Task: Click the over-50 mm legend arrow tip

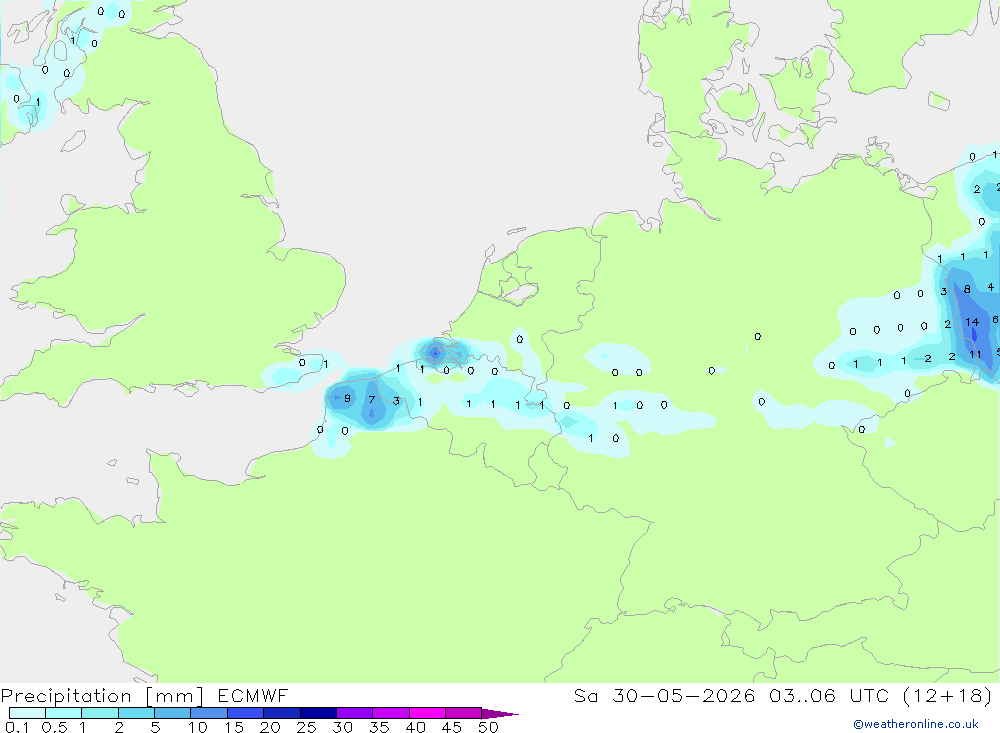Action: [x=500, y=714]
